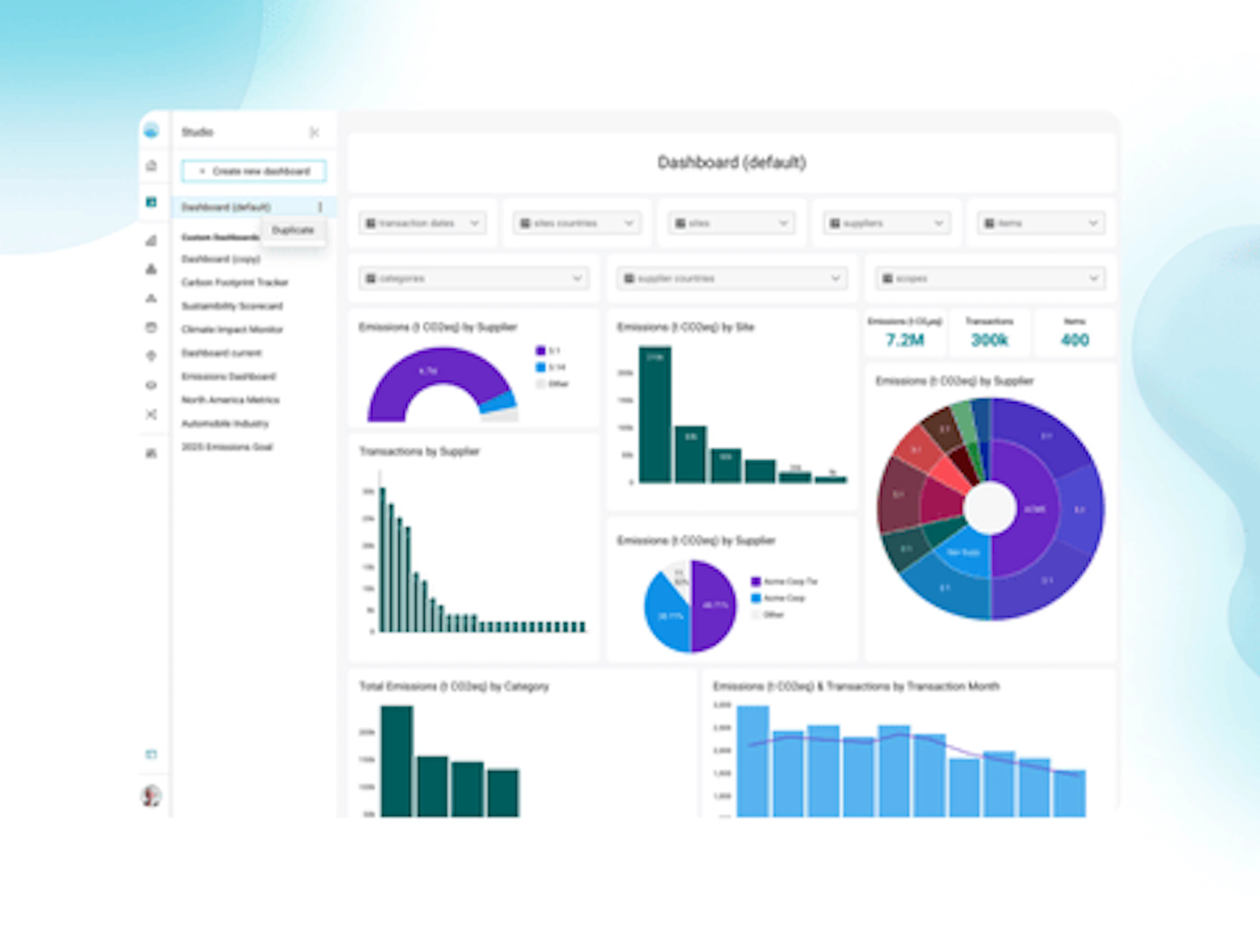Open the categories filter dropdown

click(x=474, y=279)
